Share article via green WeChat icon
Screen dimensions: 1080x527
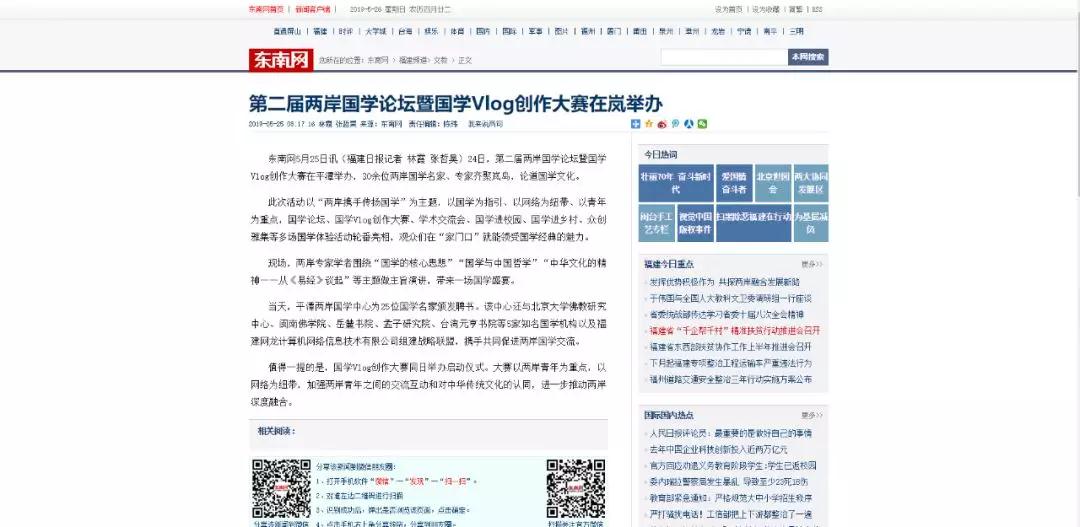coord(702,124)
